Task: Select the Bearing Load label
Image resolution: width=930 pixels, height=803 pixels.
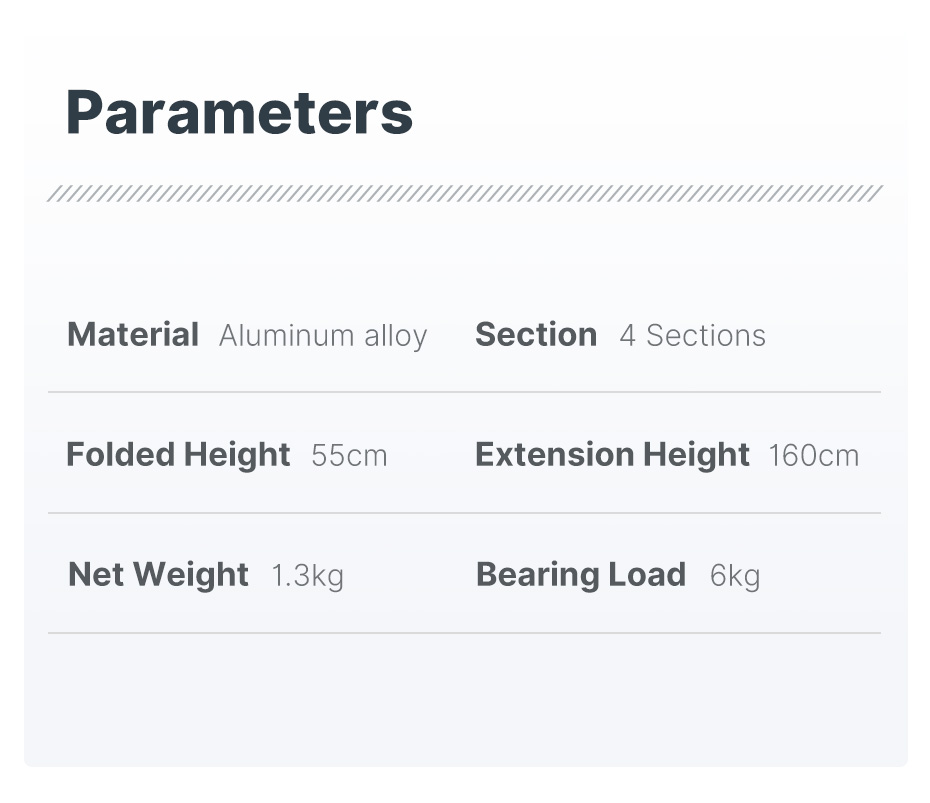Action: point(581,575)
